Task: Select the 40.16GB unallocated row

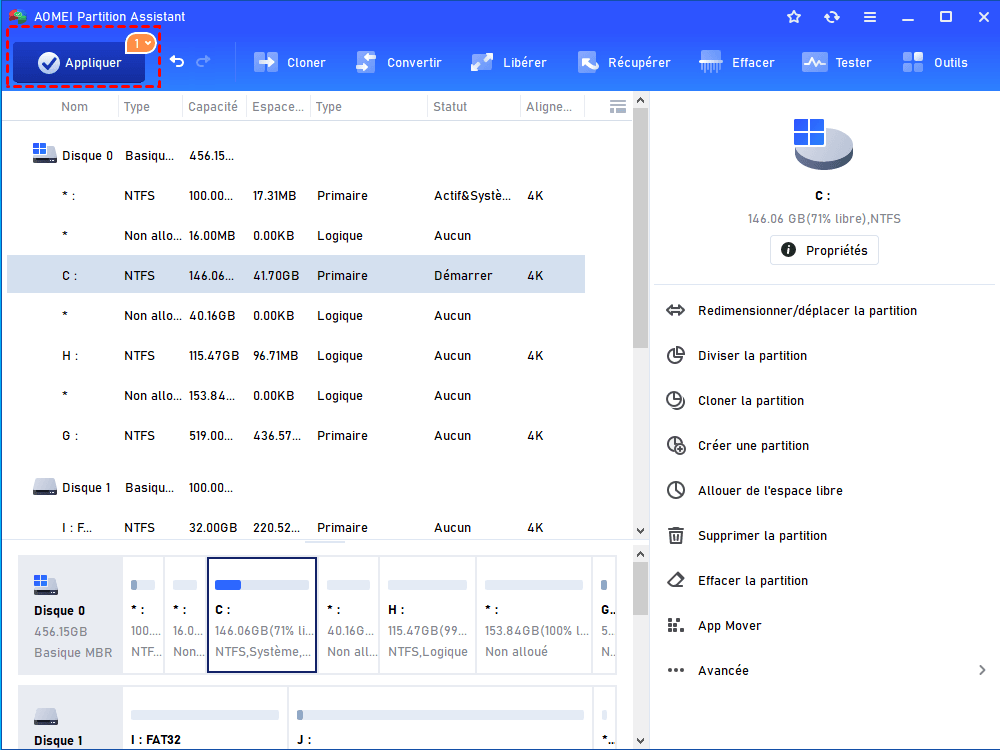Action: (x=296, y=316)
